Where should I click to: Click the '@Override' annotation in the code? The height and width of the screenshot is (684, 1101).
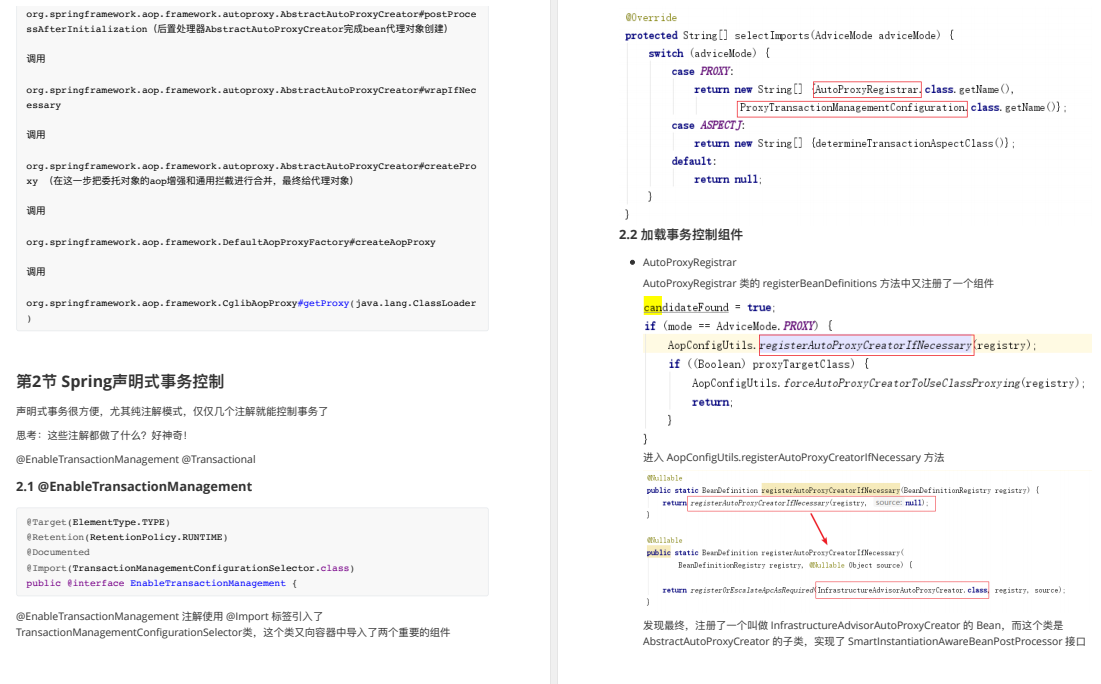(x=651, y=18)
